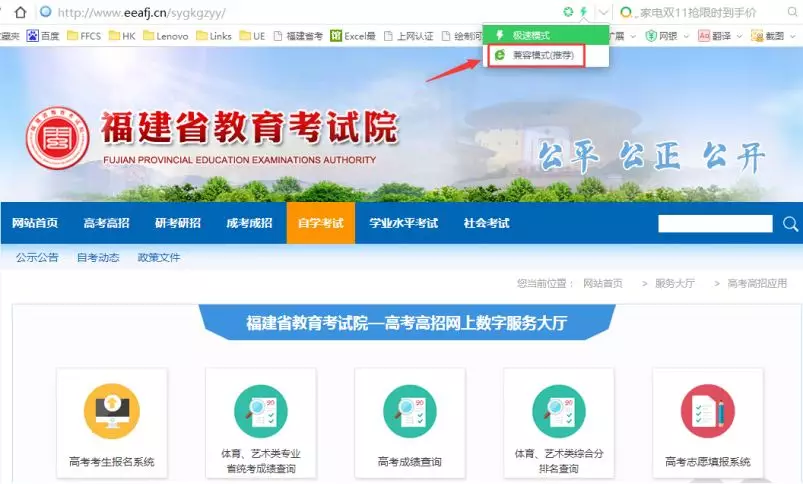Image resolution: width=803 pixels, height=484 pixels.
Task: Open the Links bookmark folder
Action: [214, 36]
